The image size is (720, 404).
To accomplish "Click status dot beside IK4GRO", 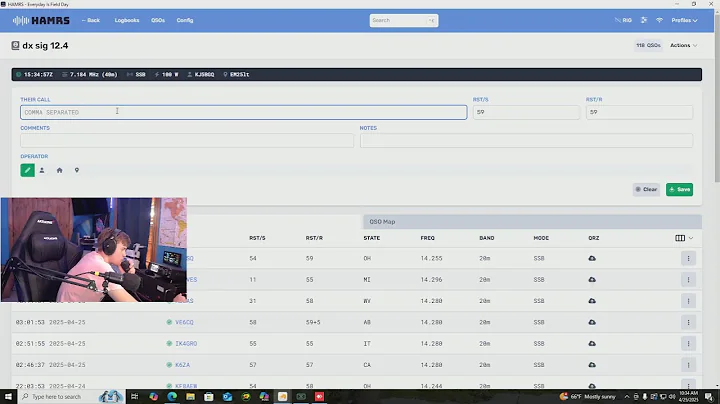I will [x=169, y=343].
